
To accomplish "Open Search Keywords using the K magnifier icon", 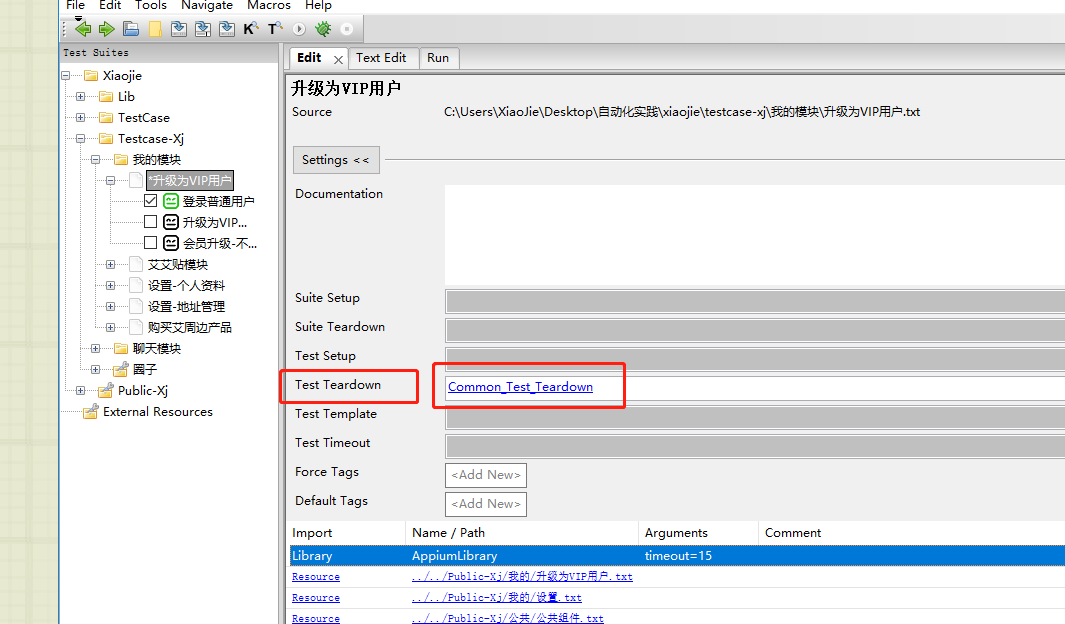I will [250, 28].
